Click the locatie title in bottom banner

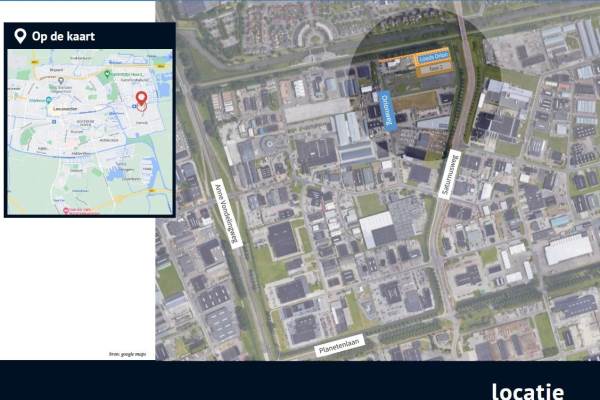point(527,389)
